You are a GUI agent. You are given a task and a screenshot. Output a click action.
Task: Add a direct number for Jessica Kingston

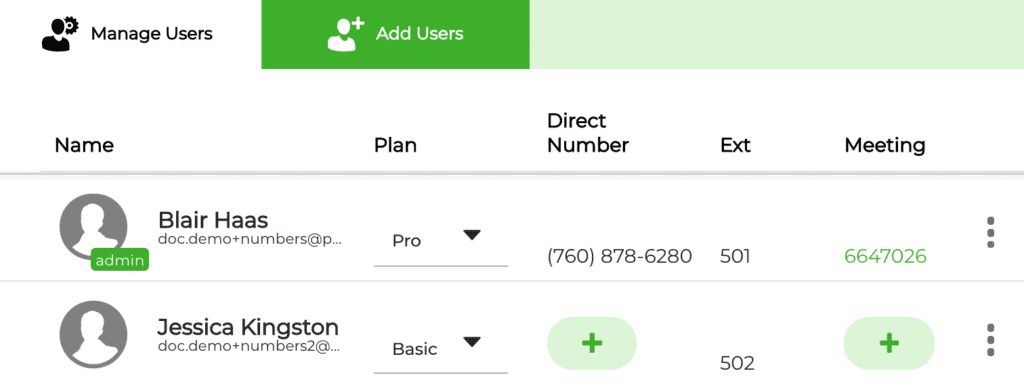(592, 344)
